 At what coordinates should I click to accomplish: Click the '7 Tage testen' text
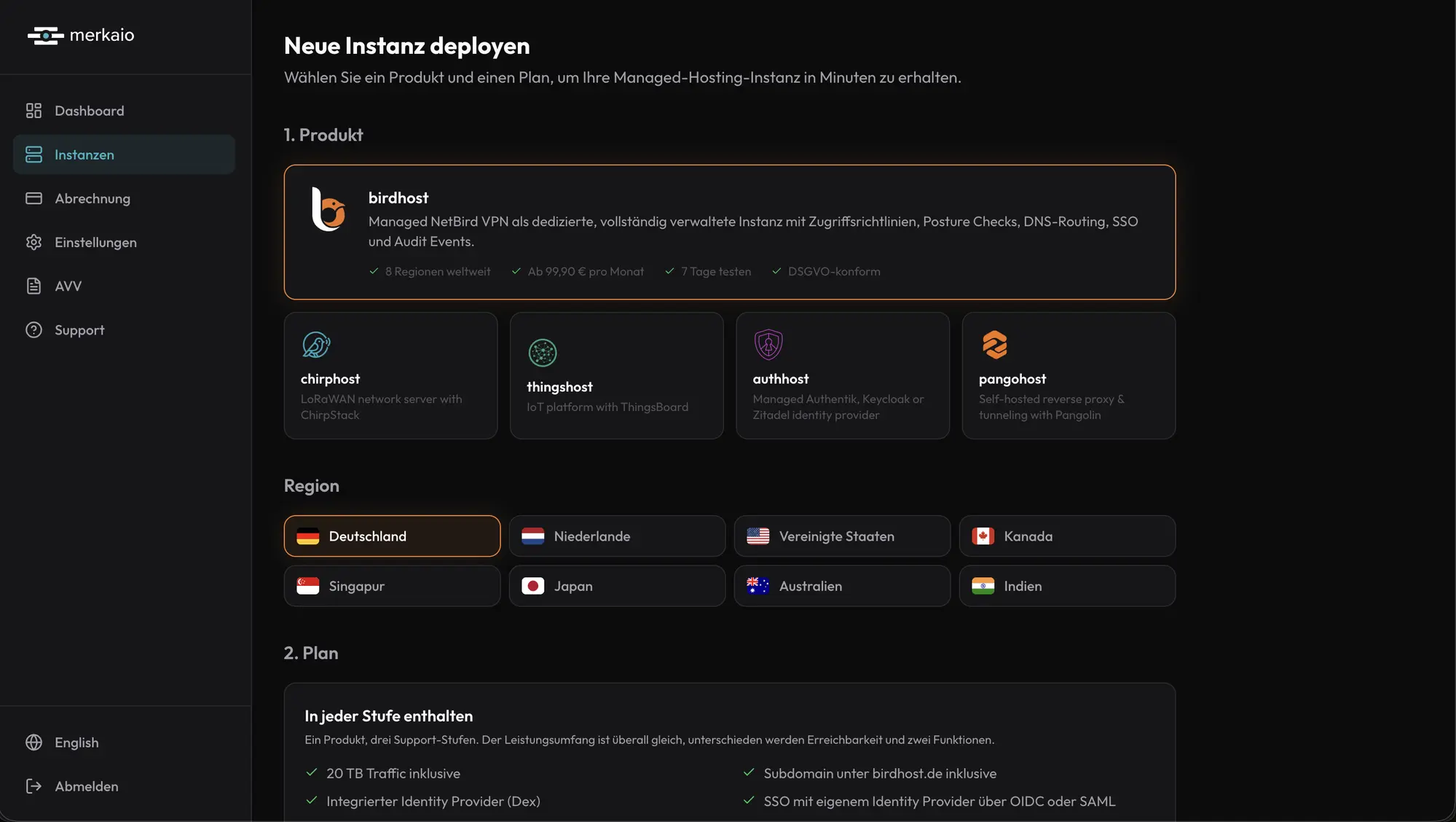716,271
